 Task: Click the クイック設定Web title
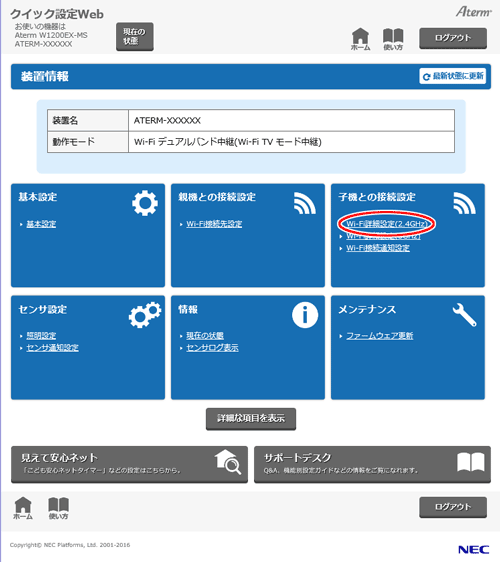click(x=57, y=14)
